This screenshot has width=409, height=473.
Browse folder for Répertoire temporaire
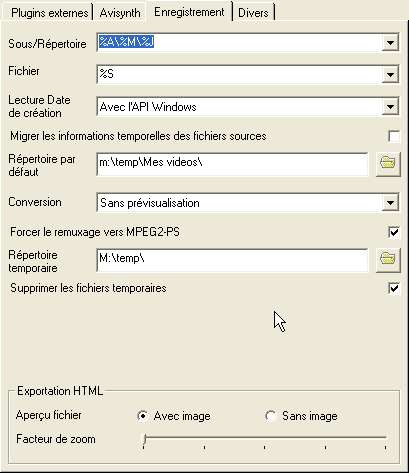point(388,260)
